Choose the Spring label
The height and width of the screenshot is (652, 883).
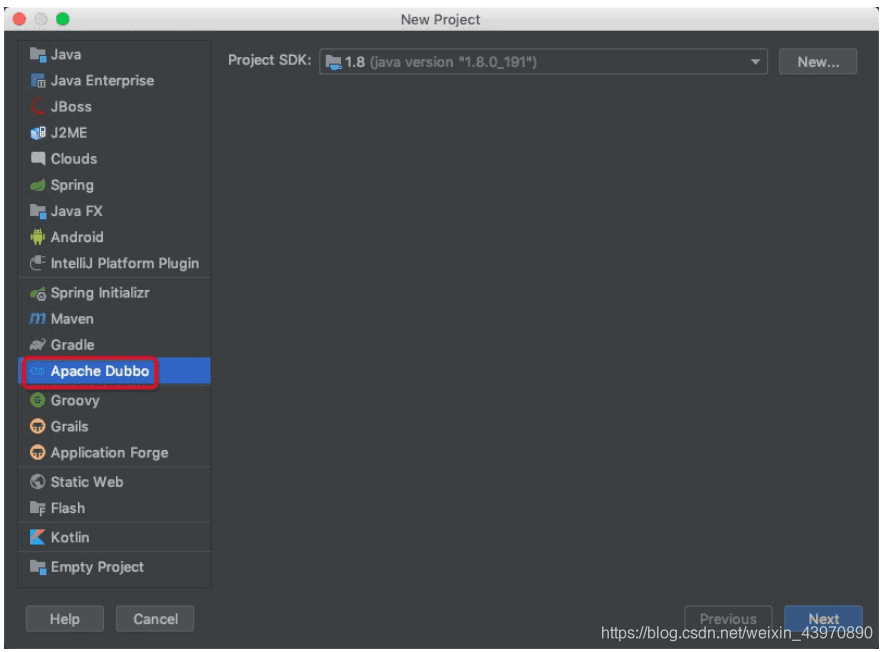point(72,185)
